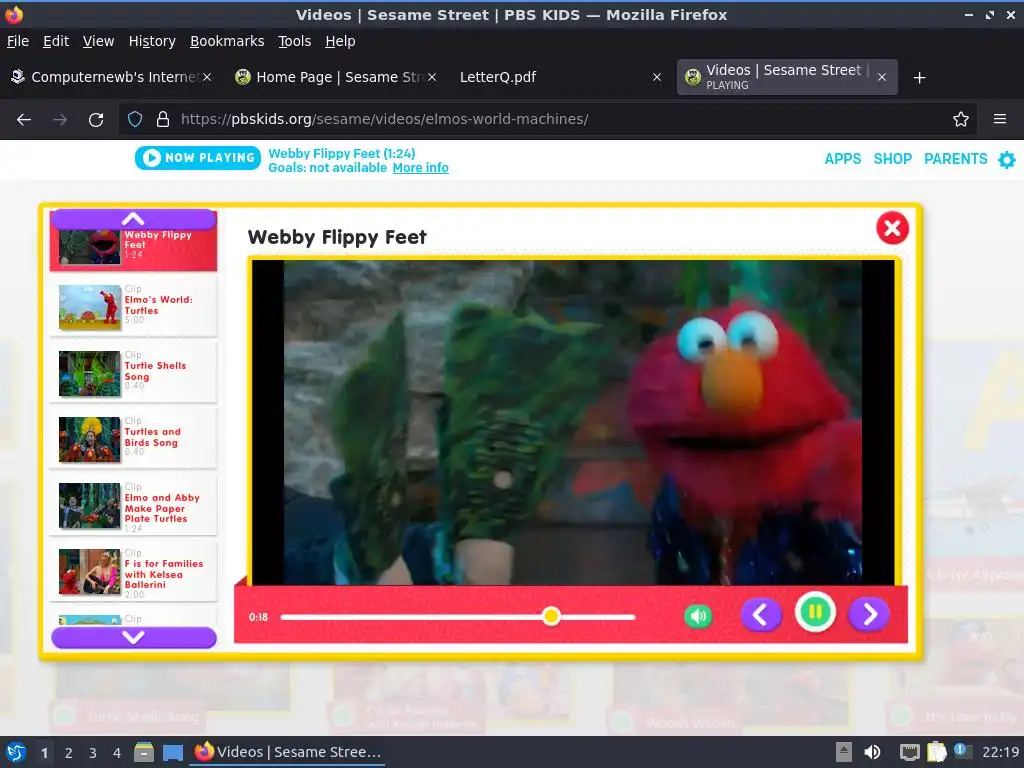This screenshot has height=768, width=1024.
Task: Select the Webby Flippy Feet playlist item
Action: pyautogui.click(x=133, y=249)
